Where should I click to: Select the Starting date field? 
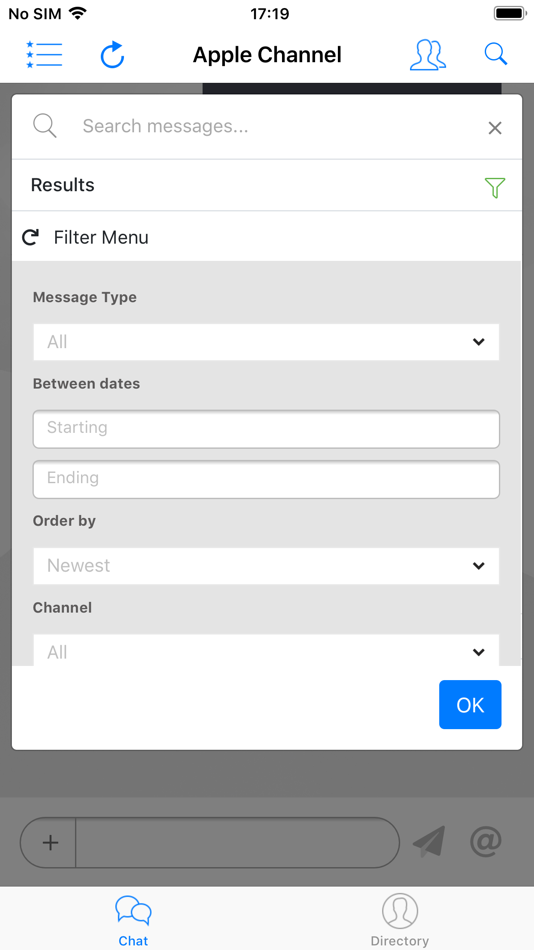tap(266, 429)
